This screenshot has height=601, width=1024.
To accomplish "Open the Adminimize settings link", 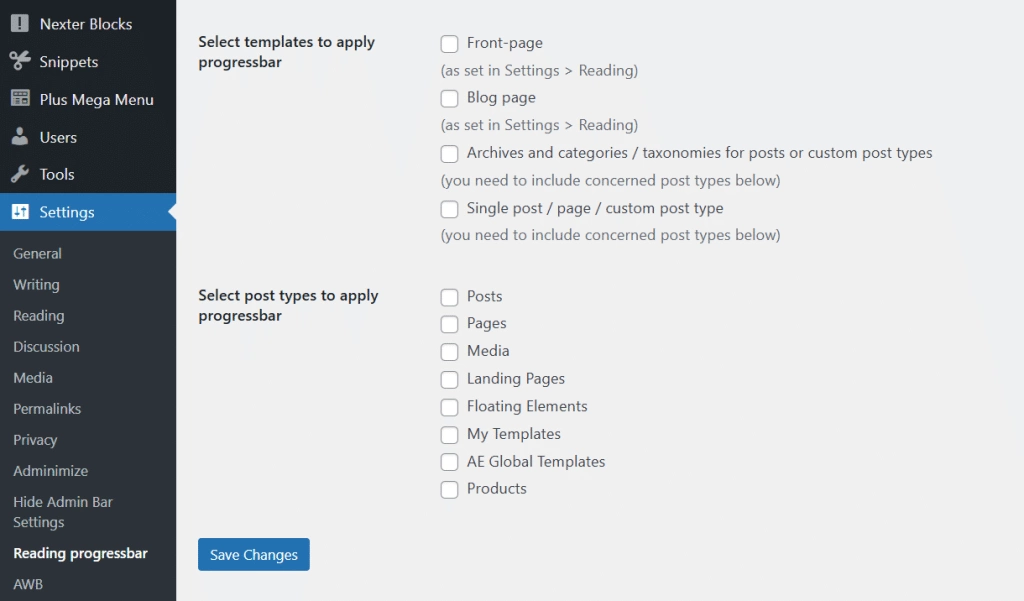I will coord(50,471).
